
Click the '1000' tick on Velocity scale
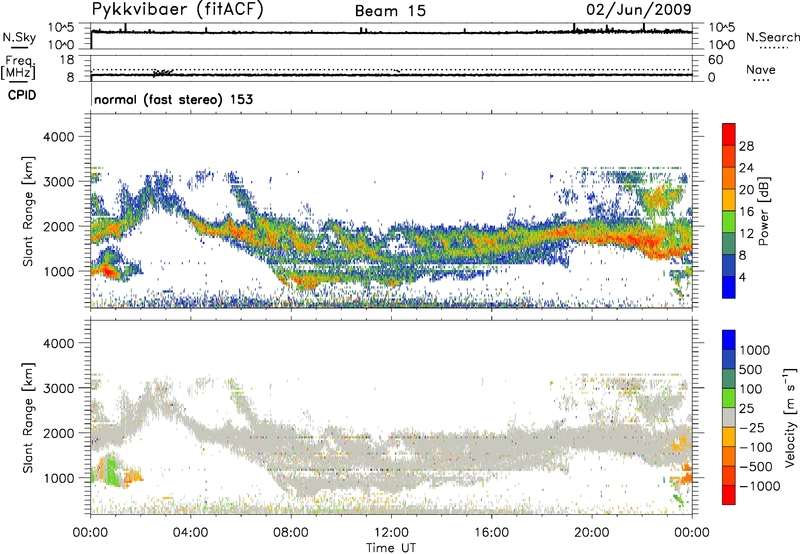click(754, 350)
